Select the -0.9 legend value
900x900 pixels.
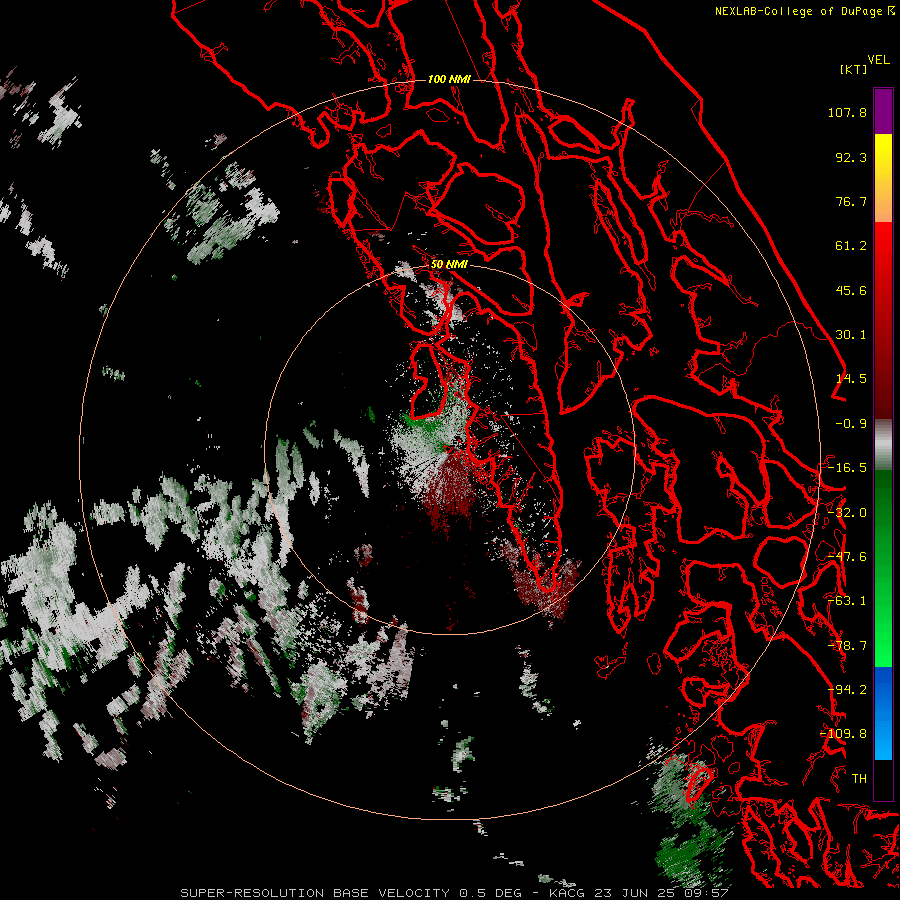coord(851,424)
